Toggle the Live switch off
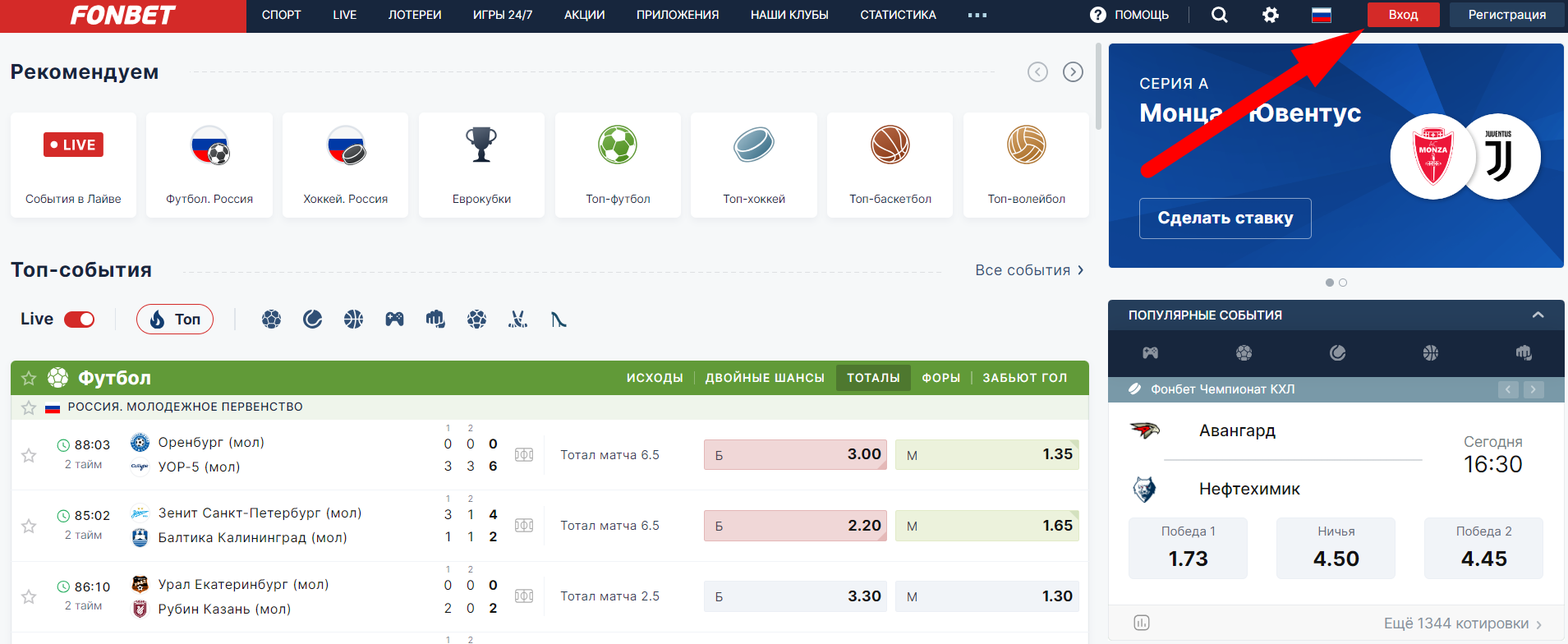1568x644 pixels. (80, 319)
